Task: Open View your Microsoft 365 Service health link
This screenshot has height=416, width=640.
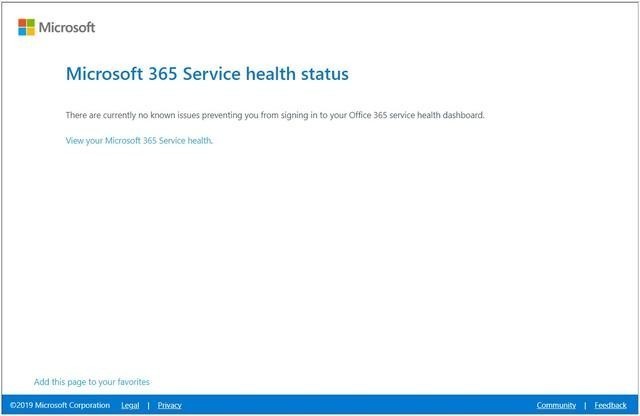Action: point(139,140)
